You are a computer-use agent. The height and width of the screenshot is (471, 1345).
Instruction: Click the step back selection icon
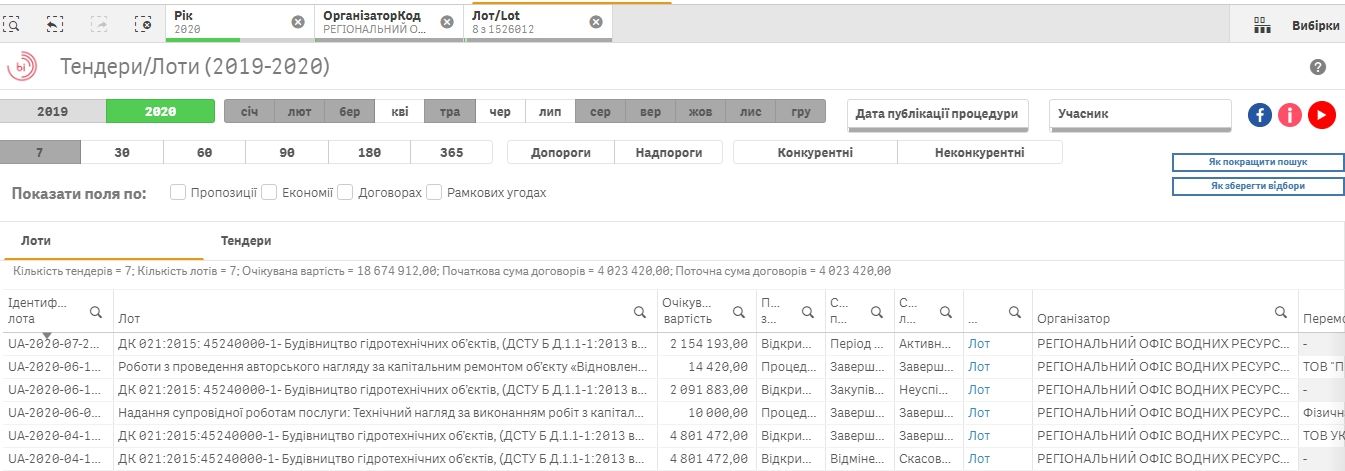click(55, 22)
